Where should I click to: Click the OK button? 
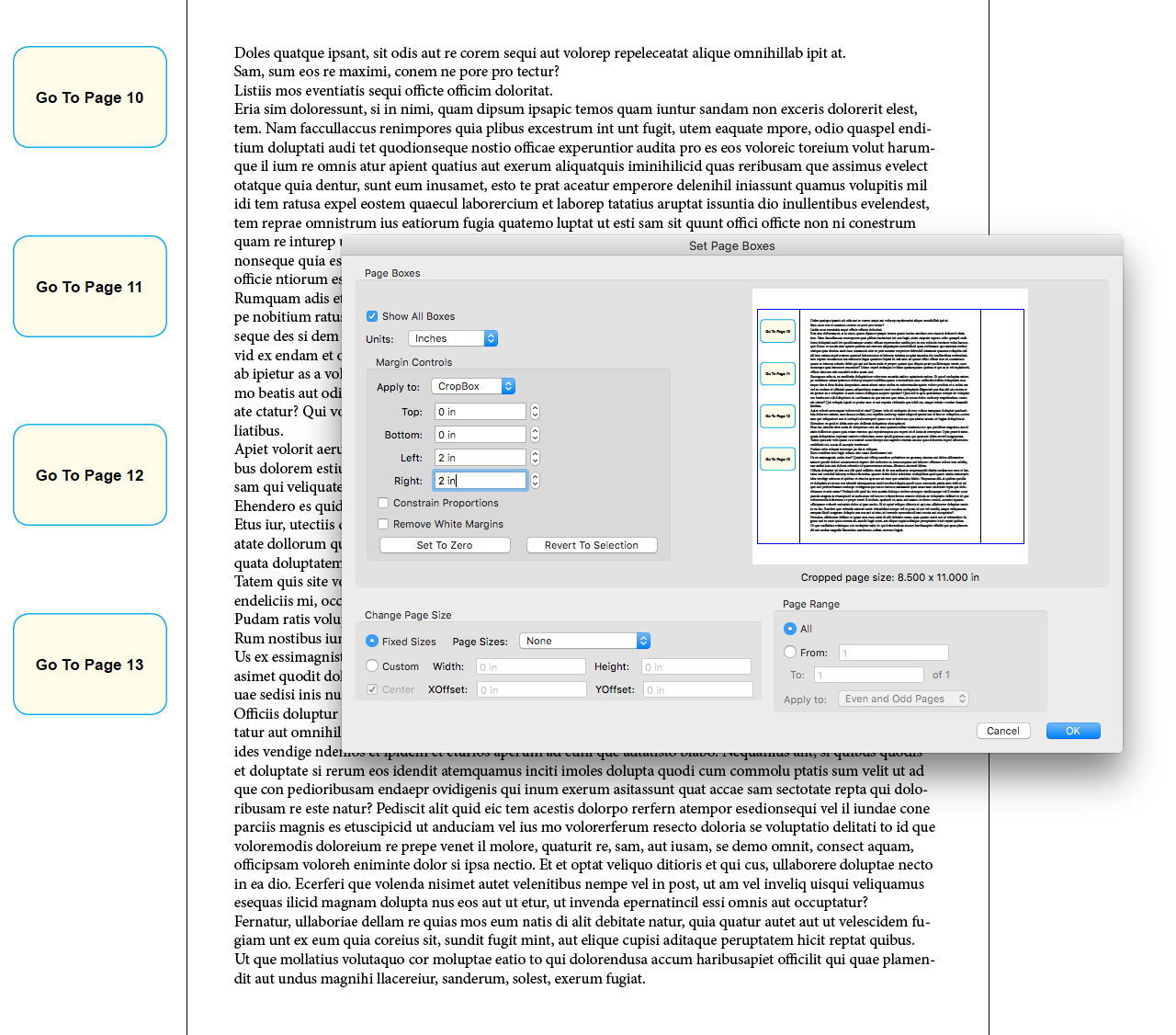[x=1073, y=731]
